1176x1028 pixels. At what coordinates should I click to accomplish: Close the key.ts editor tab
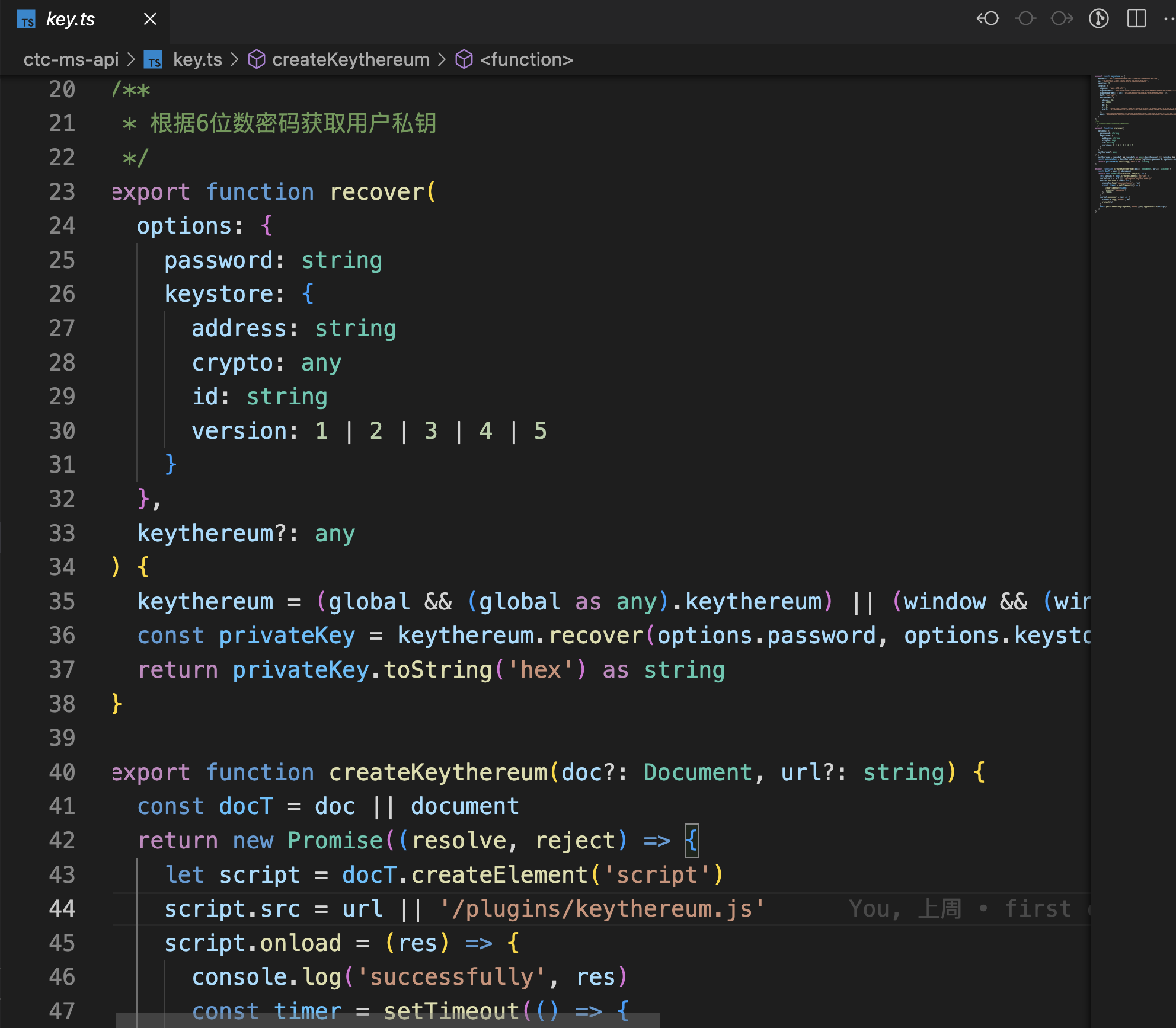pos(150,20)
